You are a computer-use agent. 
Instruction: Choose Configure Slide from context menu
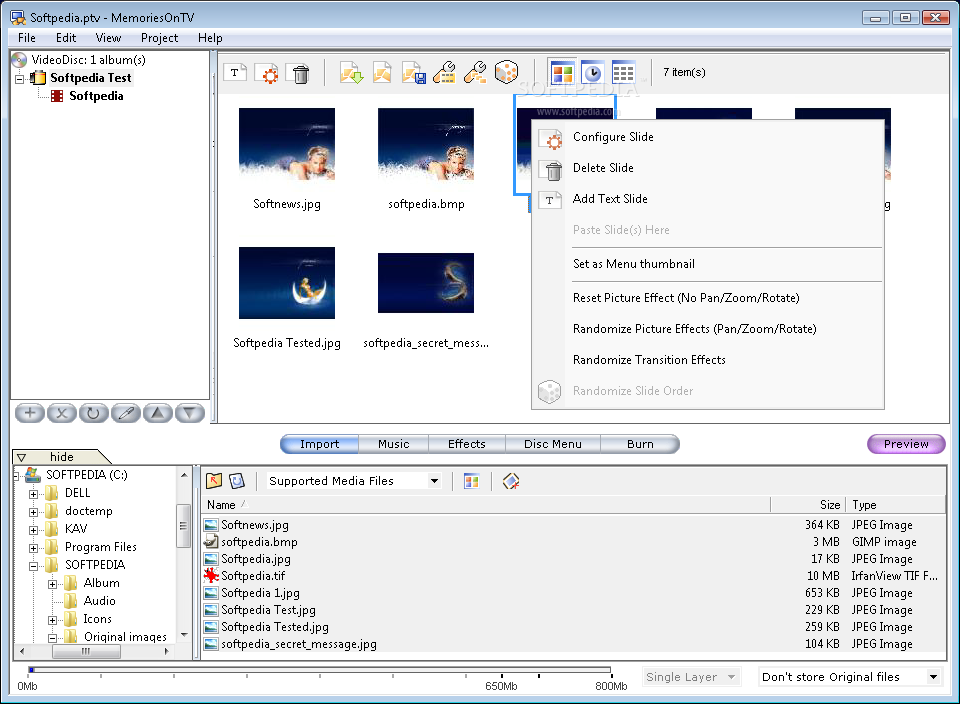(x=708, y=137)
